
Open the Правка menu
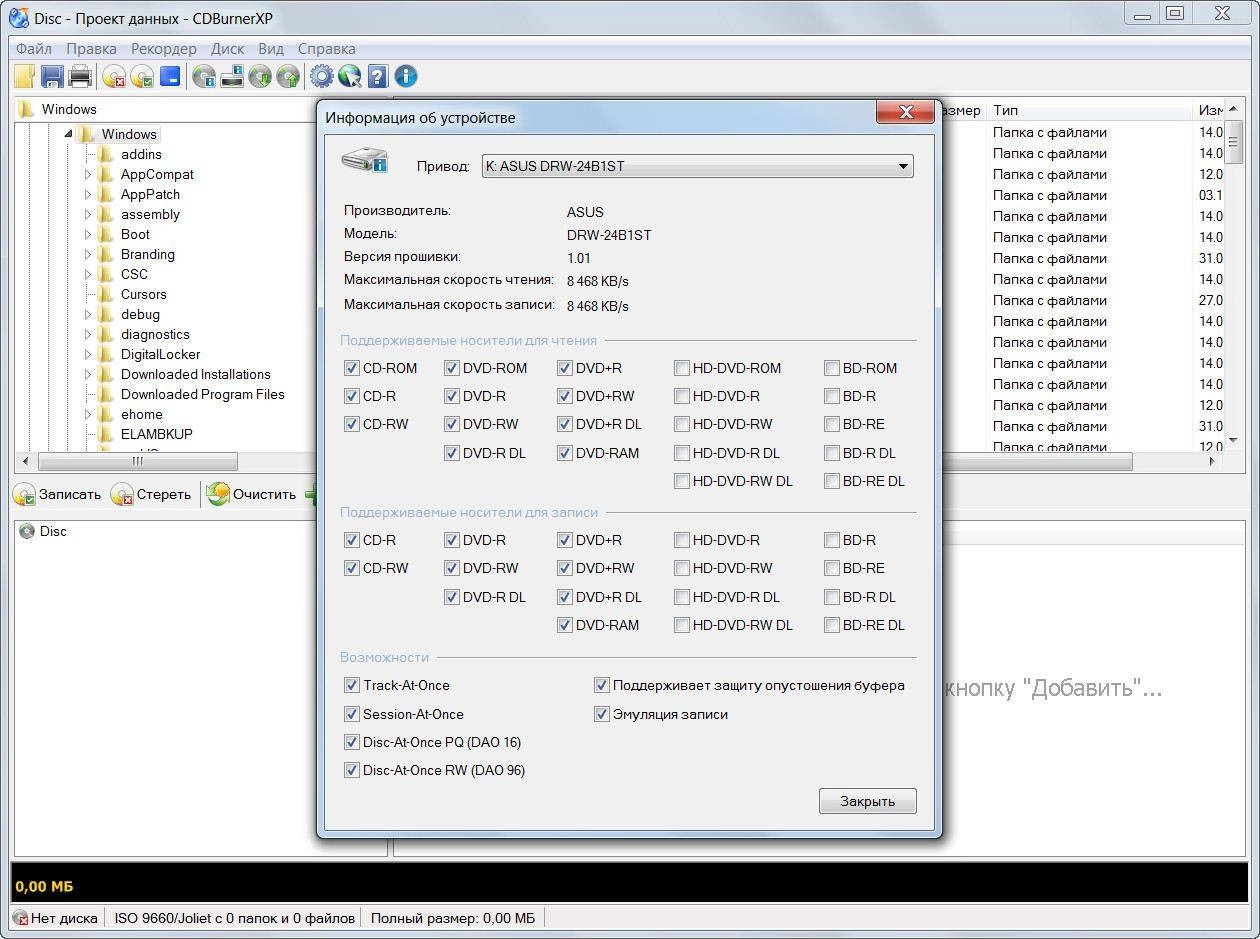[x=91, y=48]
